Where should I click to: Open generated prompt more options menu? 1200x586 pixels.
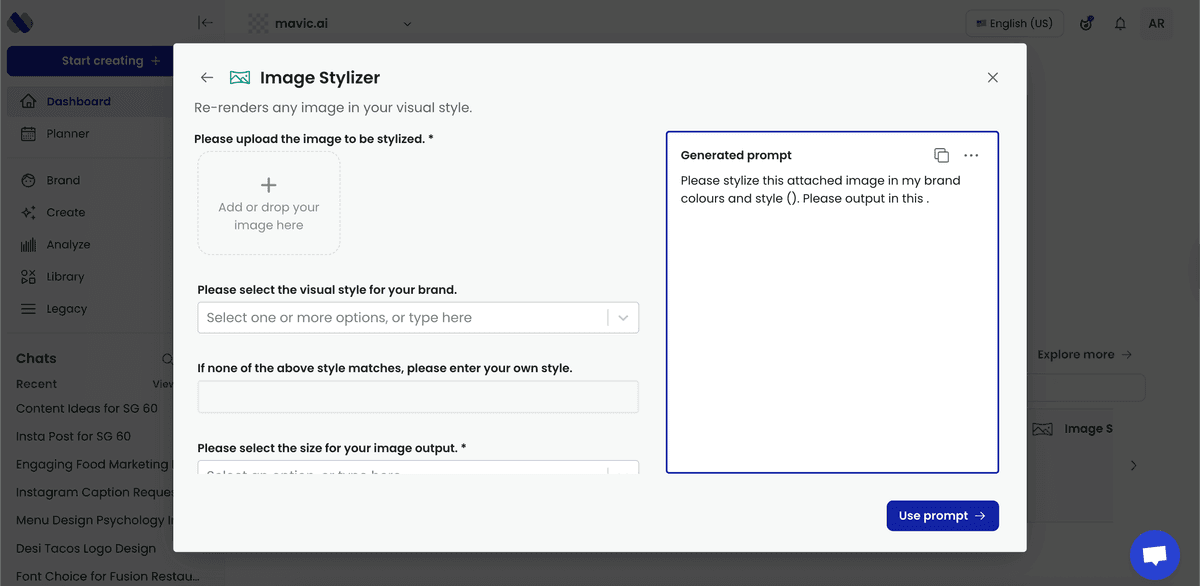tap(971, 155)
